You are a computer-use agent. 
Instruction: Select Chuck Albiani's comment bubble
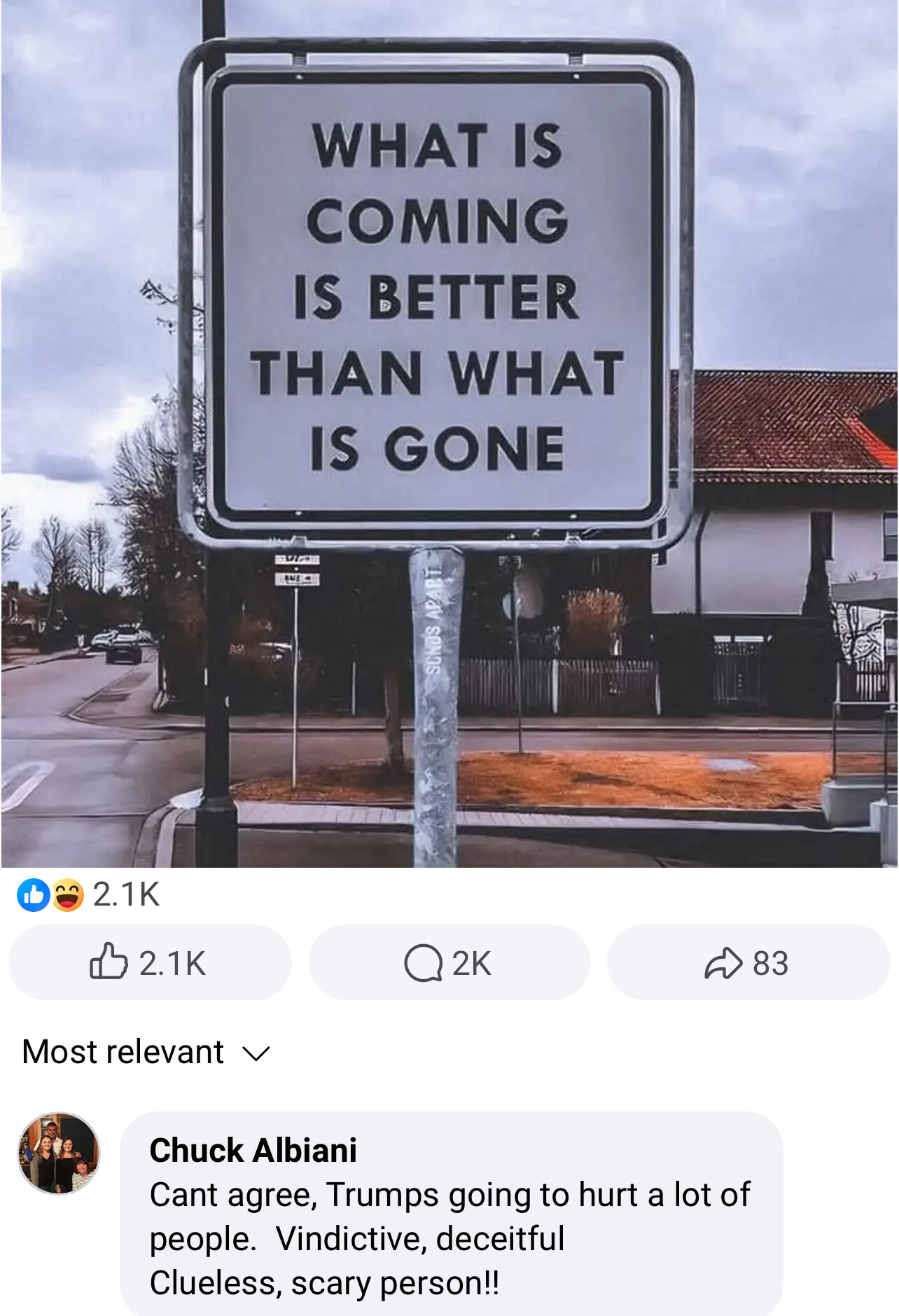click(x=451, y=1214)
